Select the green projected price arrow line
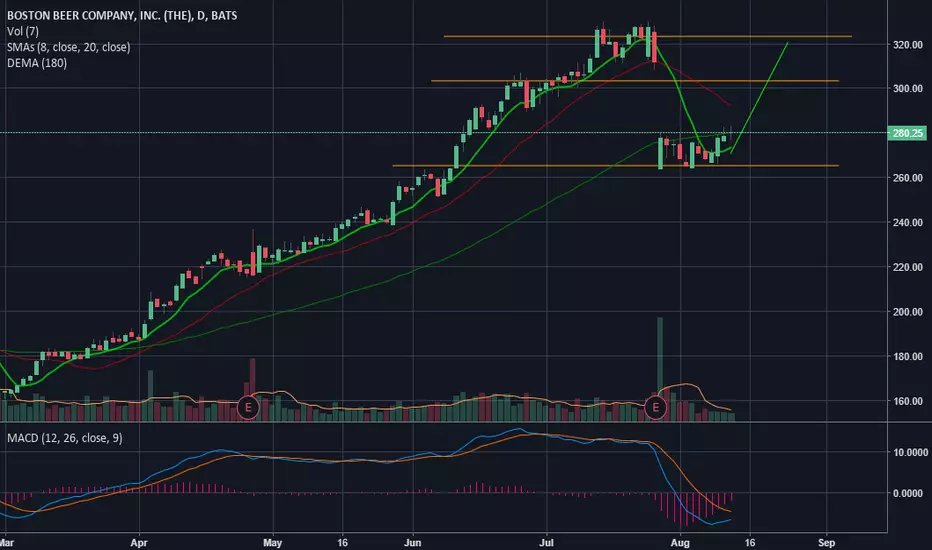Image resolution: width=932 pixels, height=550 pixels. coord(760,97)
